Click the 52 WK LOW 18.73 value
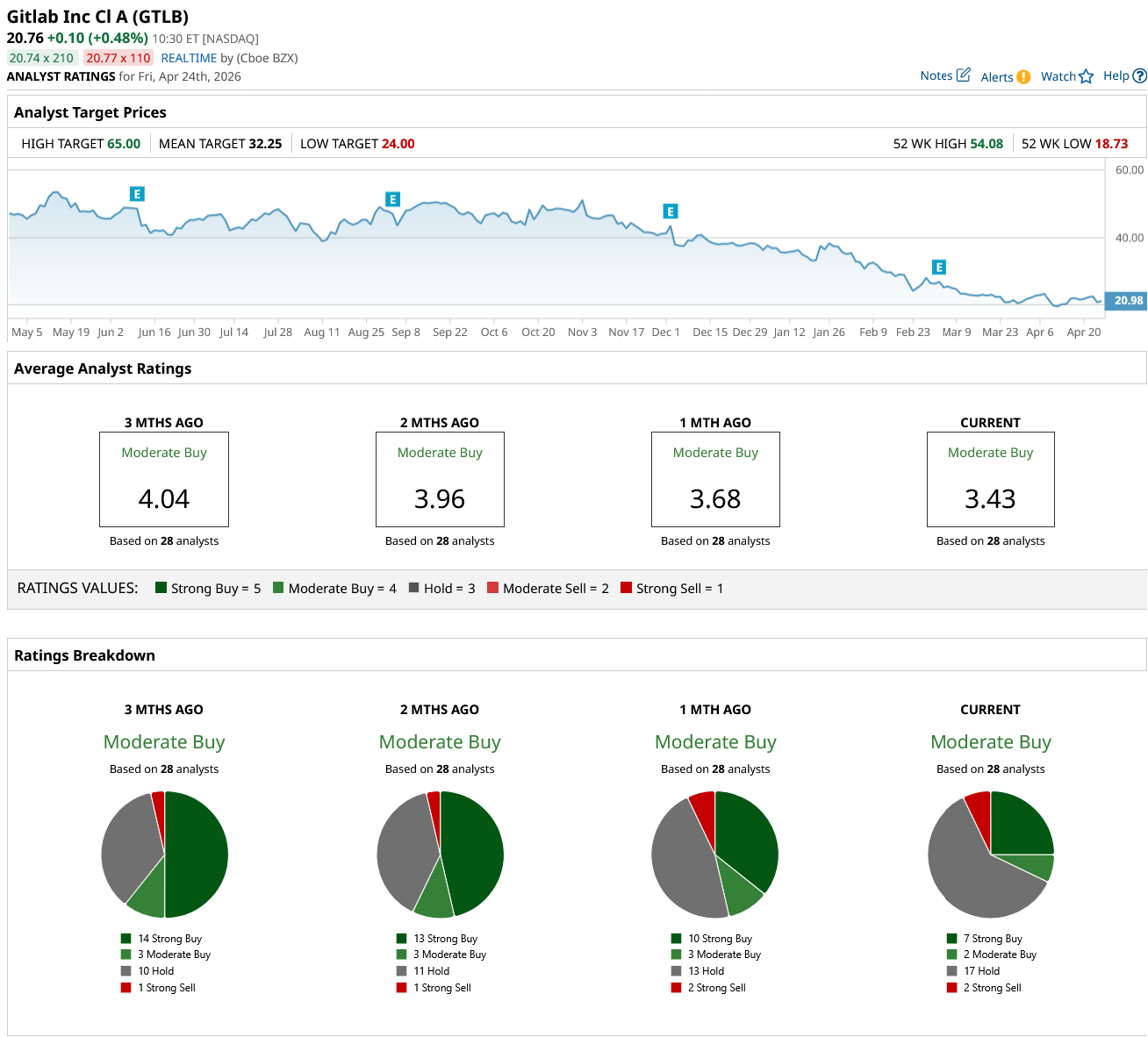 1112,144
